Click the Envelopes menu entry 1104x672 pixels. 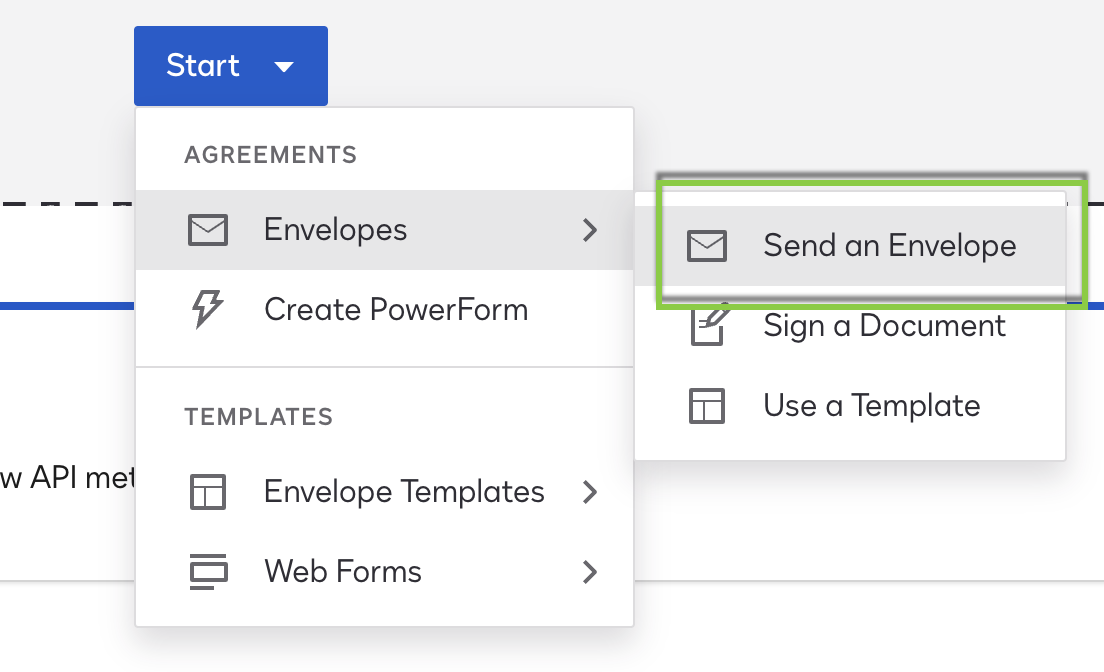(x=334, y=229)
